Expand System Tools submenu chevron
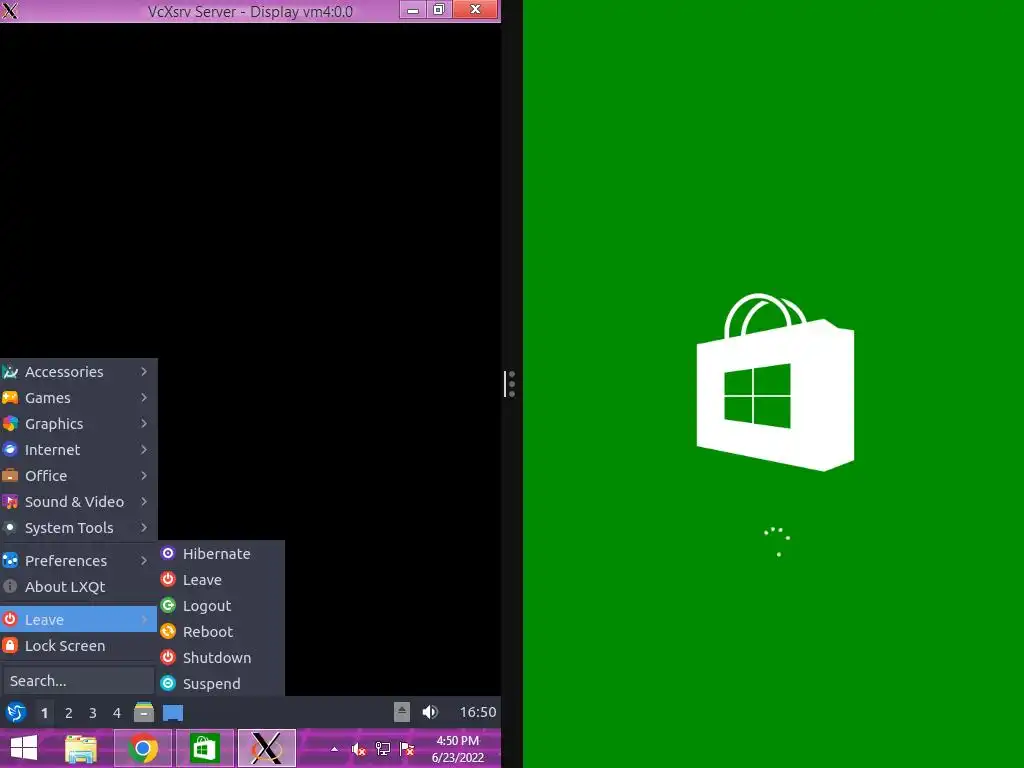The height and width of the screenshot is (768, 1024). click(144, 528)
